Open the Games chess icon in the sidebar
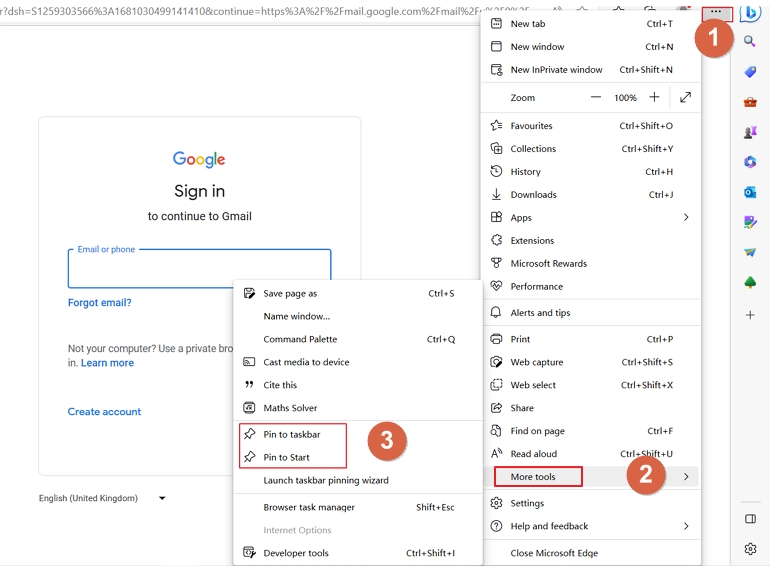The height and width of the screenshot is (566, 770). pos(750,132)
